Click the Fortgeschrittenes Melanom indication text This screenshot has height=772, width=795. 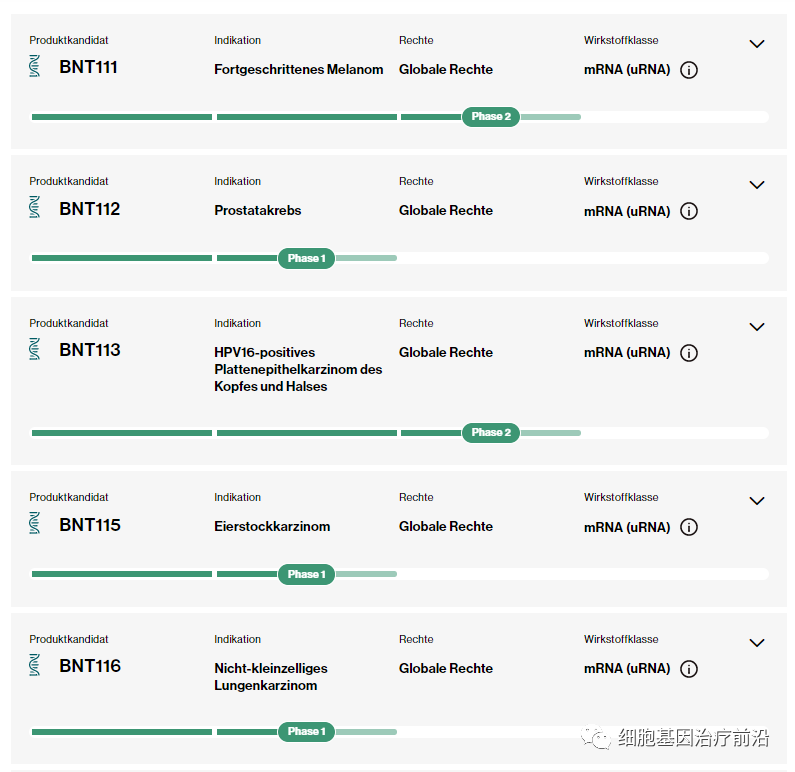[x=298, y=70]
